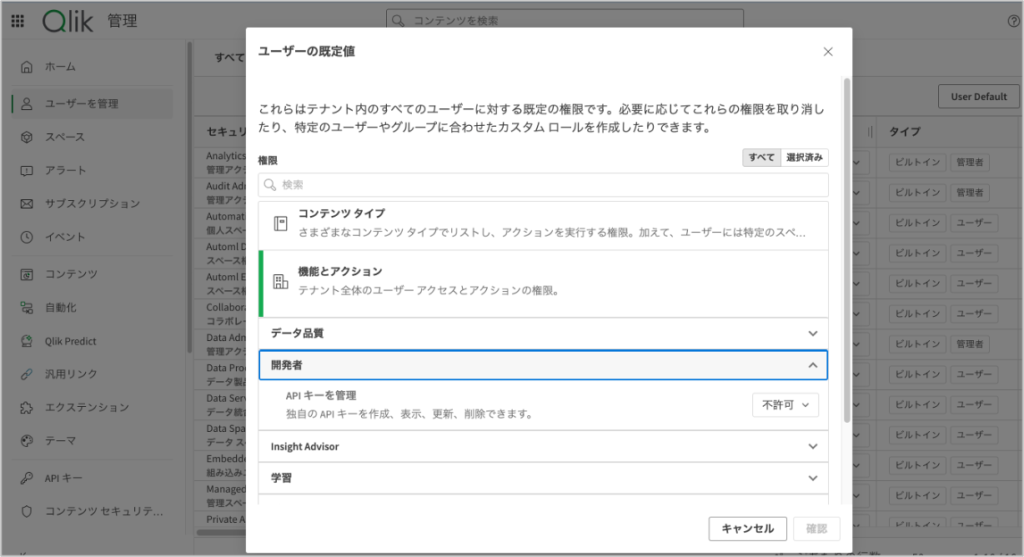Click the API キー key icon
Viewport: 1024px width, 557px height.
click(27, 478)
